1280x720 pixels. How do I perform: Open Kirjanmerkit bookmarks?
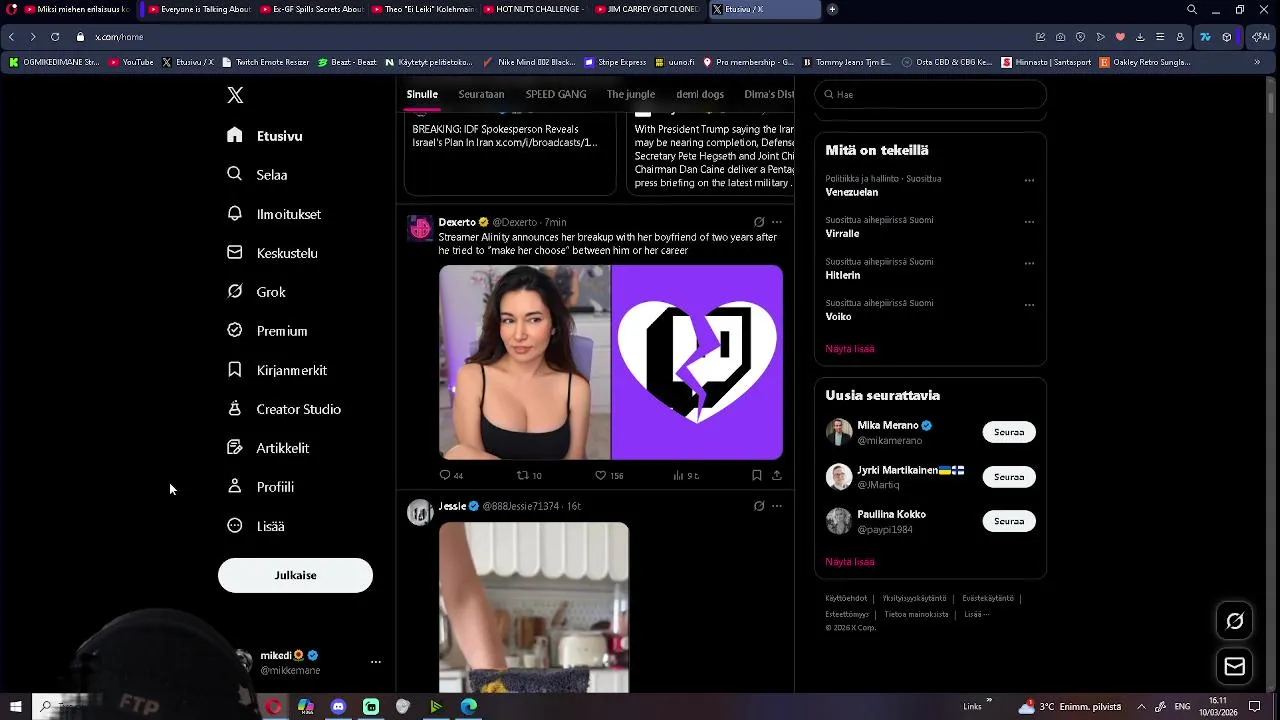pyautogui.click(x=277, y=370)
